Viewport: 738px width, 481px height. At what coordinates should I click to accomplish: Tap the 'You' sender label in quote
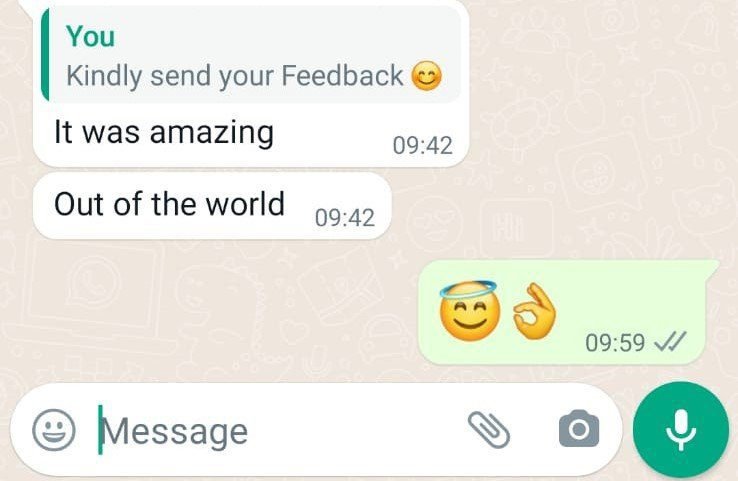coord(90,36)
